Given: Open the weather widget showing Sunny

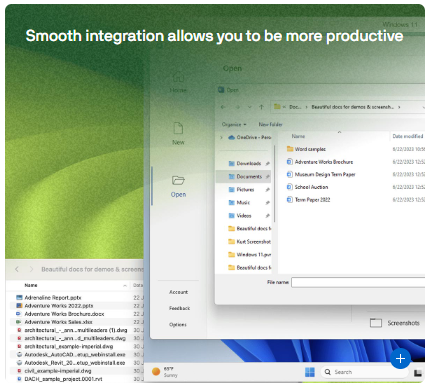Looking at the screenshot, I should pyautogui.click(x=165, y=372).
